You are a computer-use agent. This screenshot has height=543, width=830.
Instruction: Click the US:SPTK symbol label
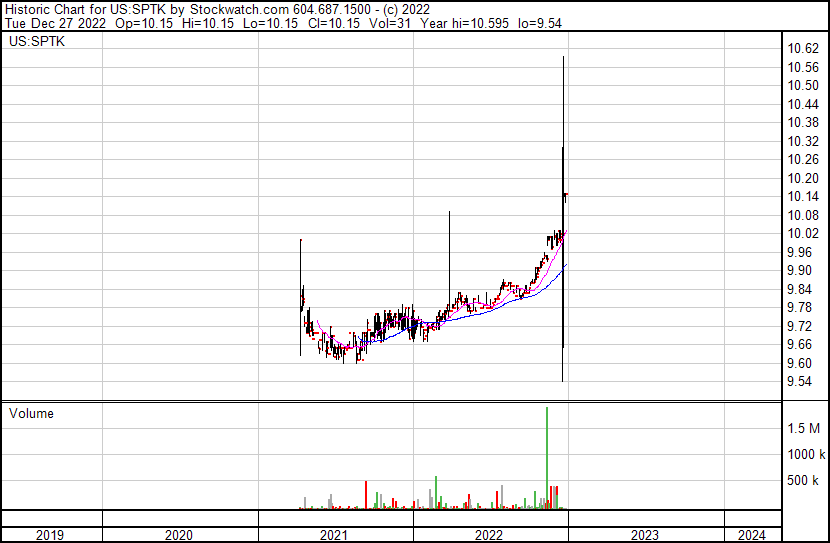pyautogui.click(x=37, y=41)
